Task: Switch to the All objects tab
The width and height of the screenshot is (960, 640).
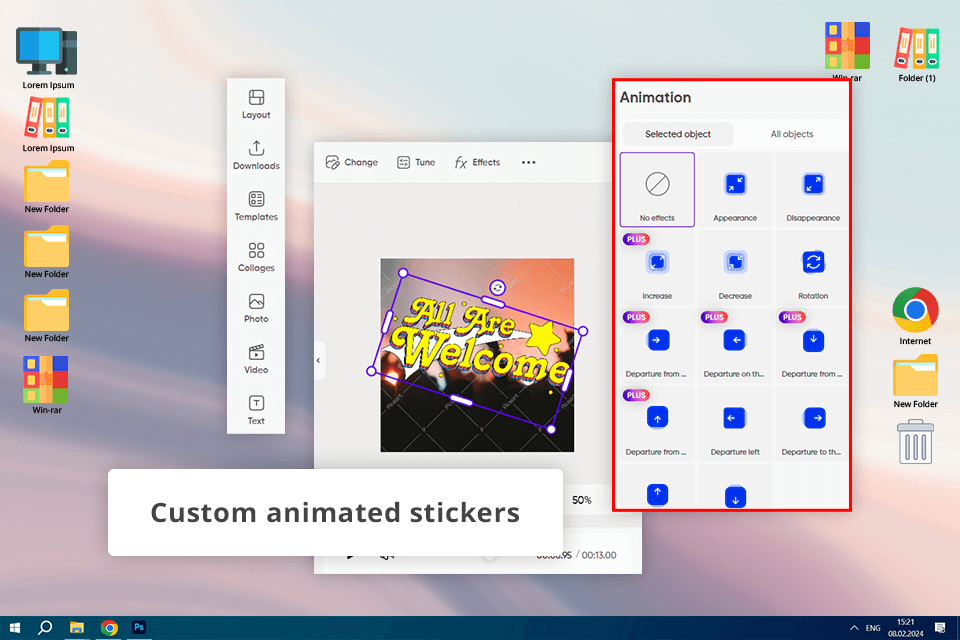Action: [792, 134]
